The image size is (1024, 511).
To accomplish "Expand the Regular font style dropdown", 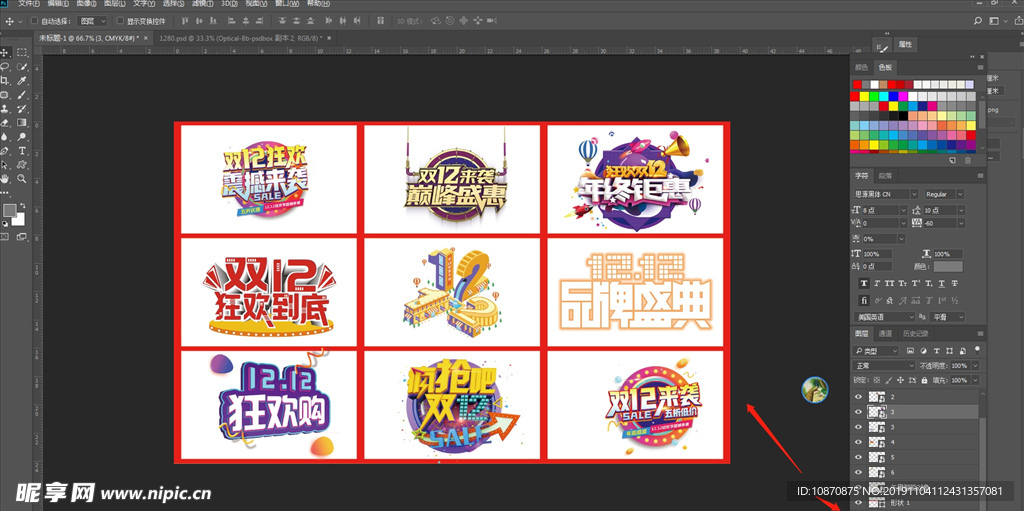I will (x=944, y=193).
